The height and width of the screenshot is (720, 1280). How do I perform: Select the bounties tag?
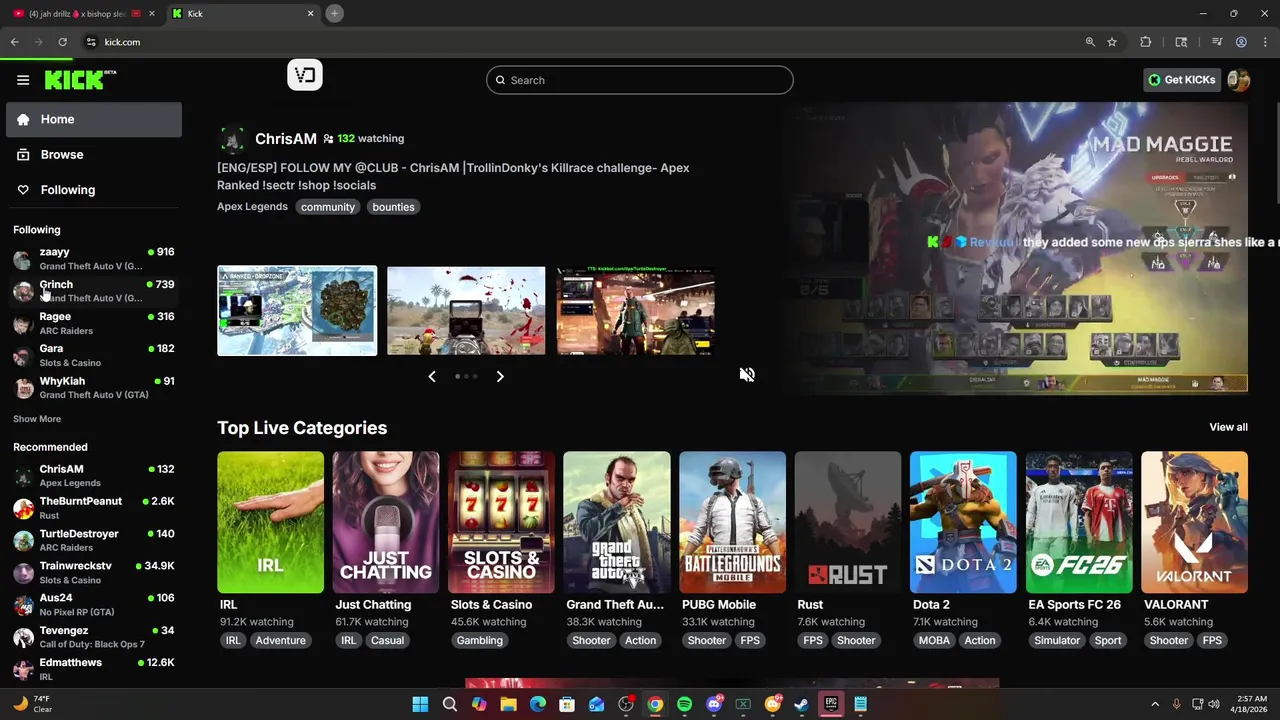tap(393, 207)
